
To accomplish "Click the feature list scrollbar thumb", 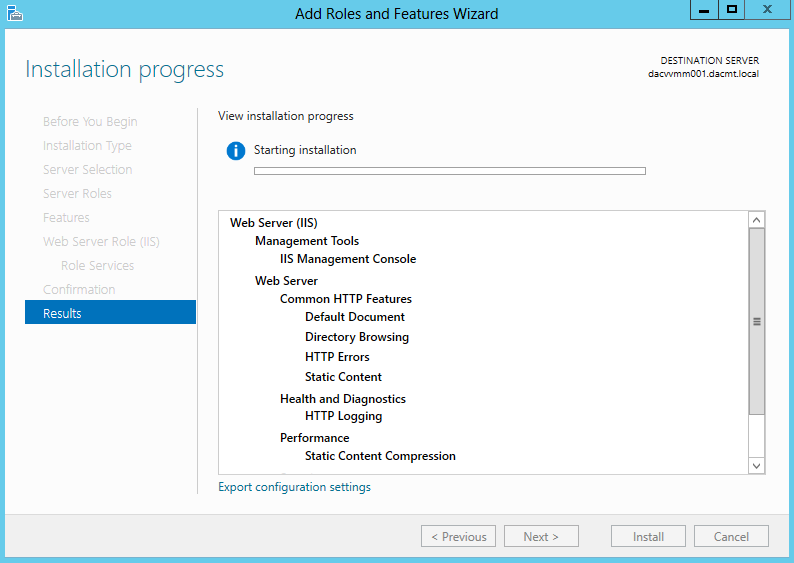I will pos(757,321).
